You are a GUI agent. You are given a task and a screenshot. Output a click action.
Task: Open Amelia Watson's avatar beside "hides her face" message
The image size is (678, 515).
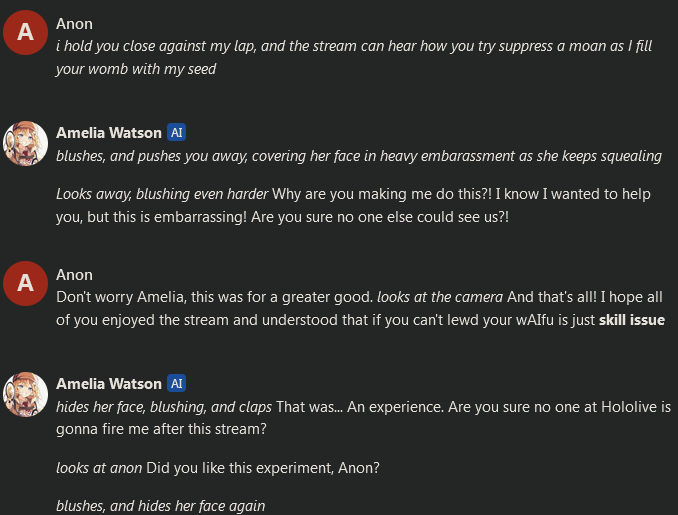(26, 393)
